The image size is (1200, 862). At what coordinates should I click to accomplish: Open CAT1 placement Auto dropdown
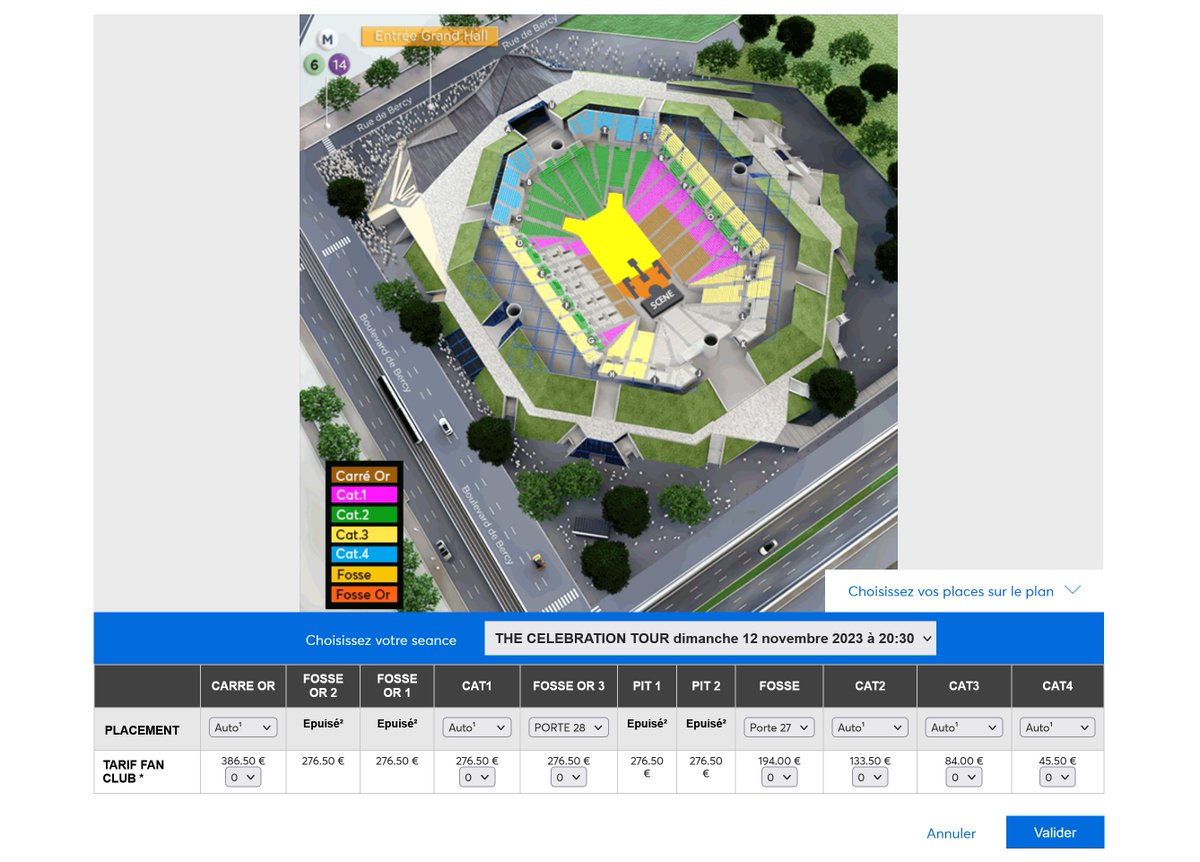point(477,728)
